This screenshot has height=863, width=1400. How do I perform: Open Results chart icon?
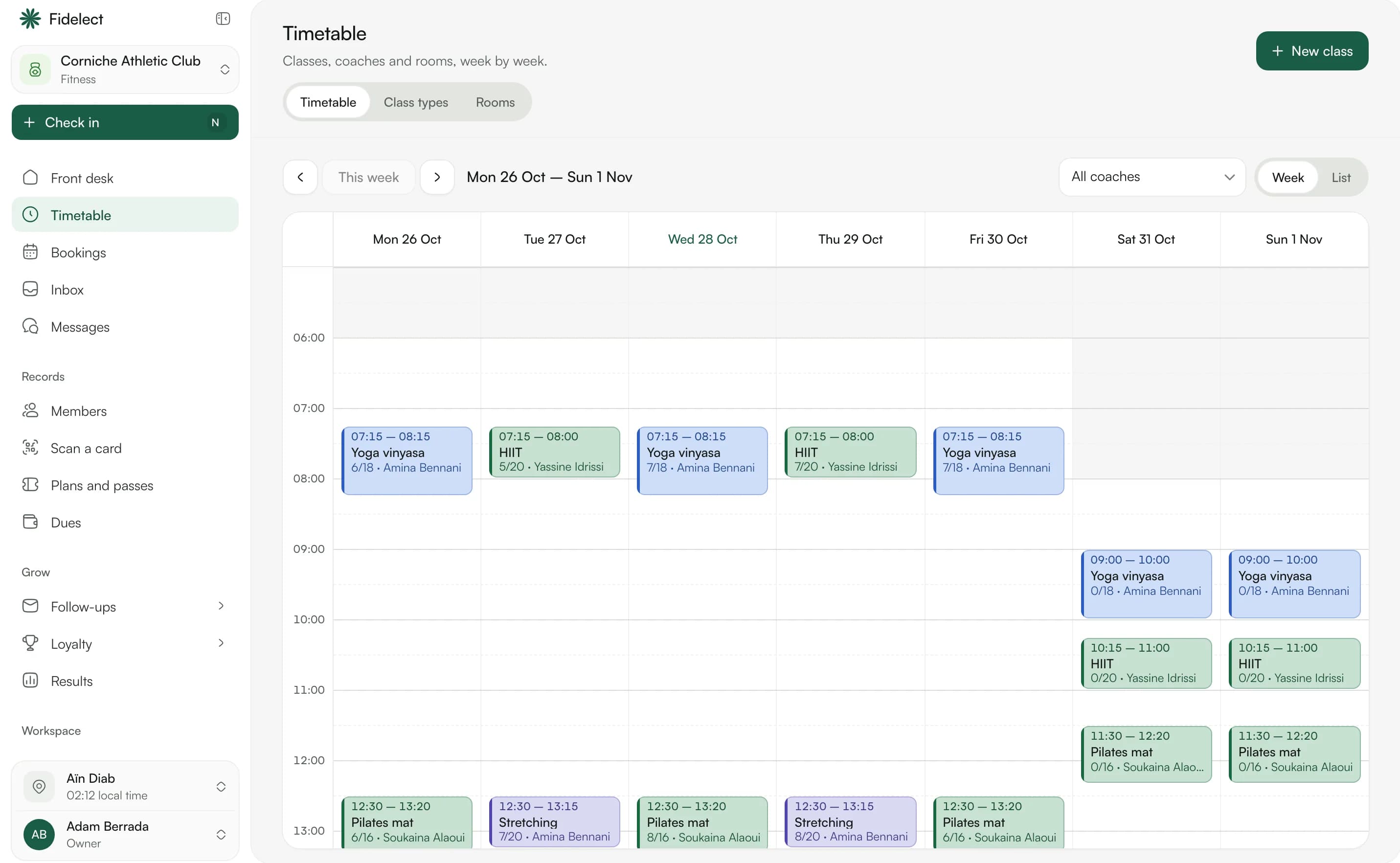click(x=30, y=681)
